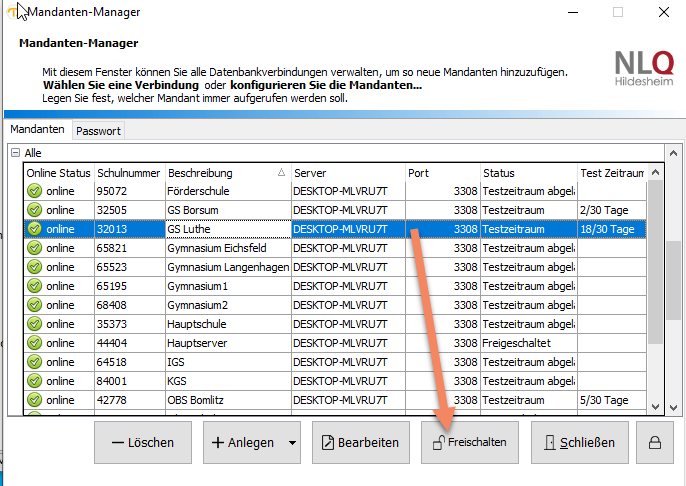Click the online status icon for Hauptserver
Screen dimensions: 686x486
tap(34, 343)
